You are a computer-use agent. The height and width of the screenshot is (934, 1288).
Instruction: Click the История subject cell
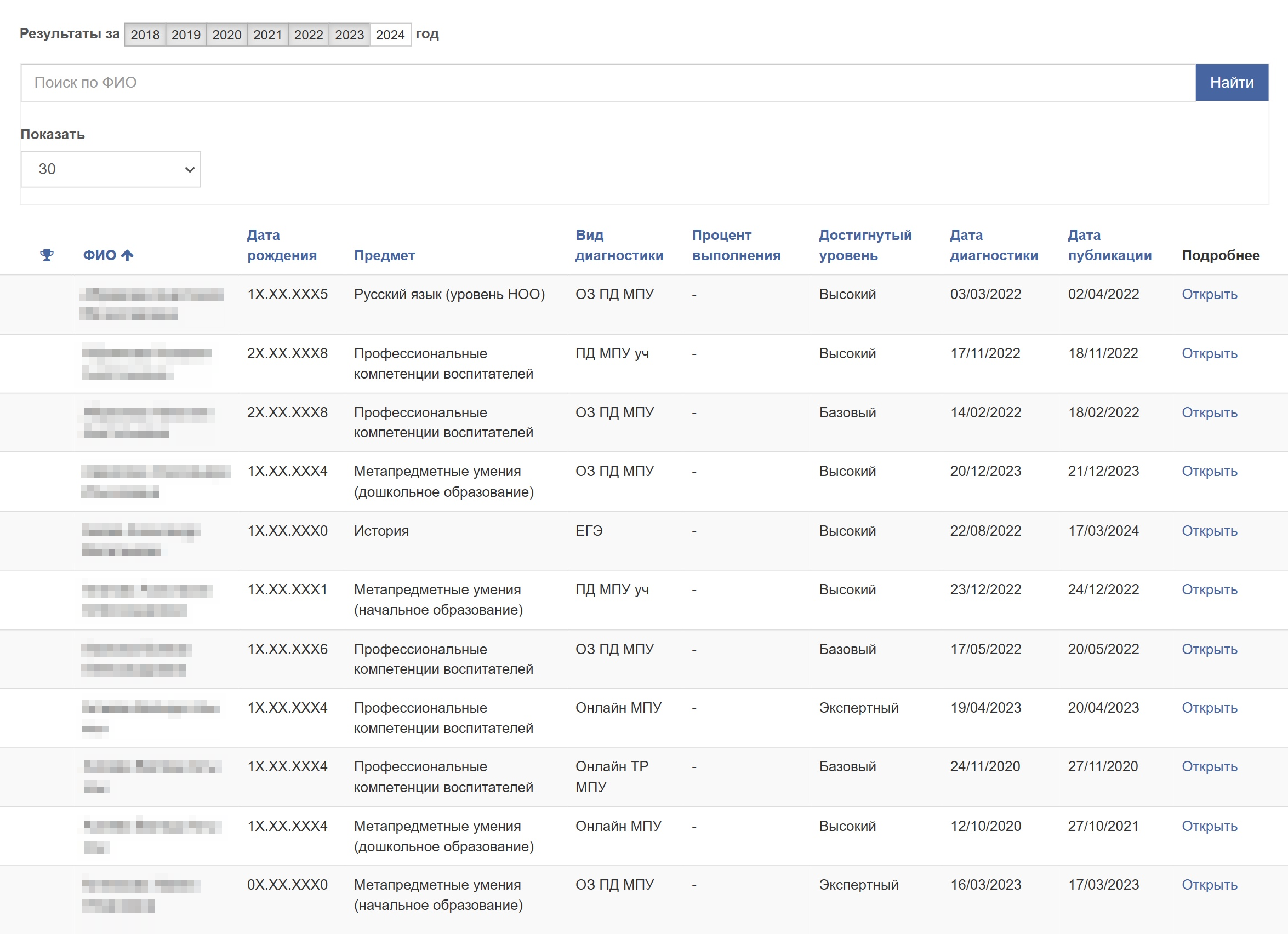pyautogui.click(x=381, y=531)
